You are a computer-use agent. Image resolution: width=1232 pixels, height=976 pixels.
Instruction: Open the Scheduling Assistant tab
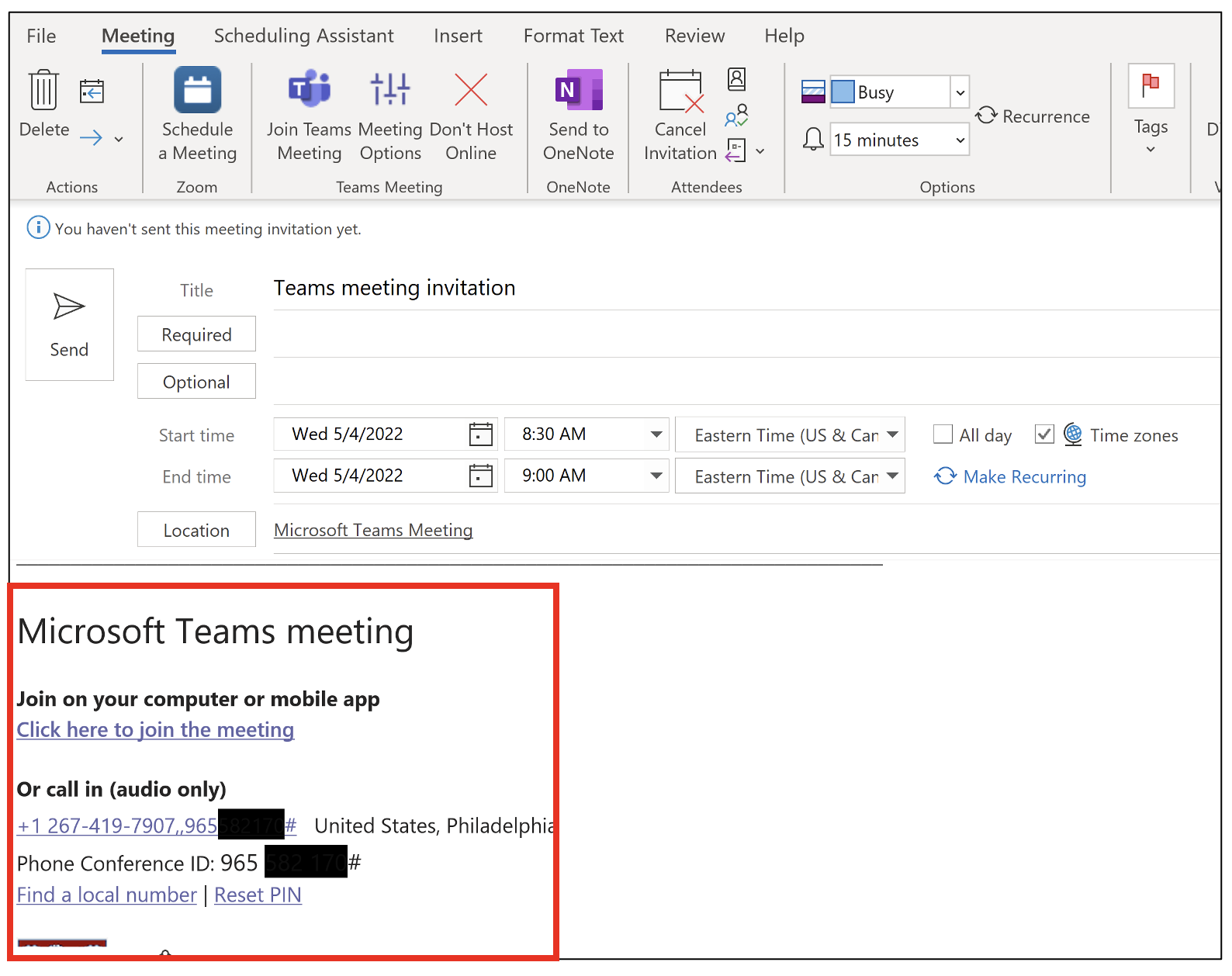click(303, 36)
